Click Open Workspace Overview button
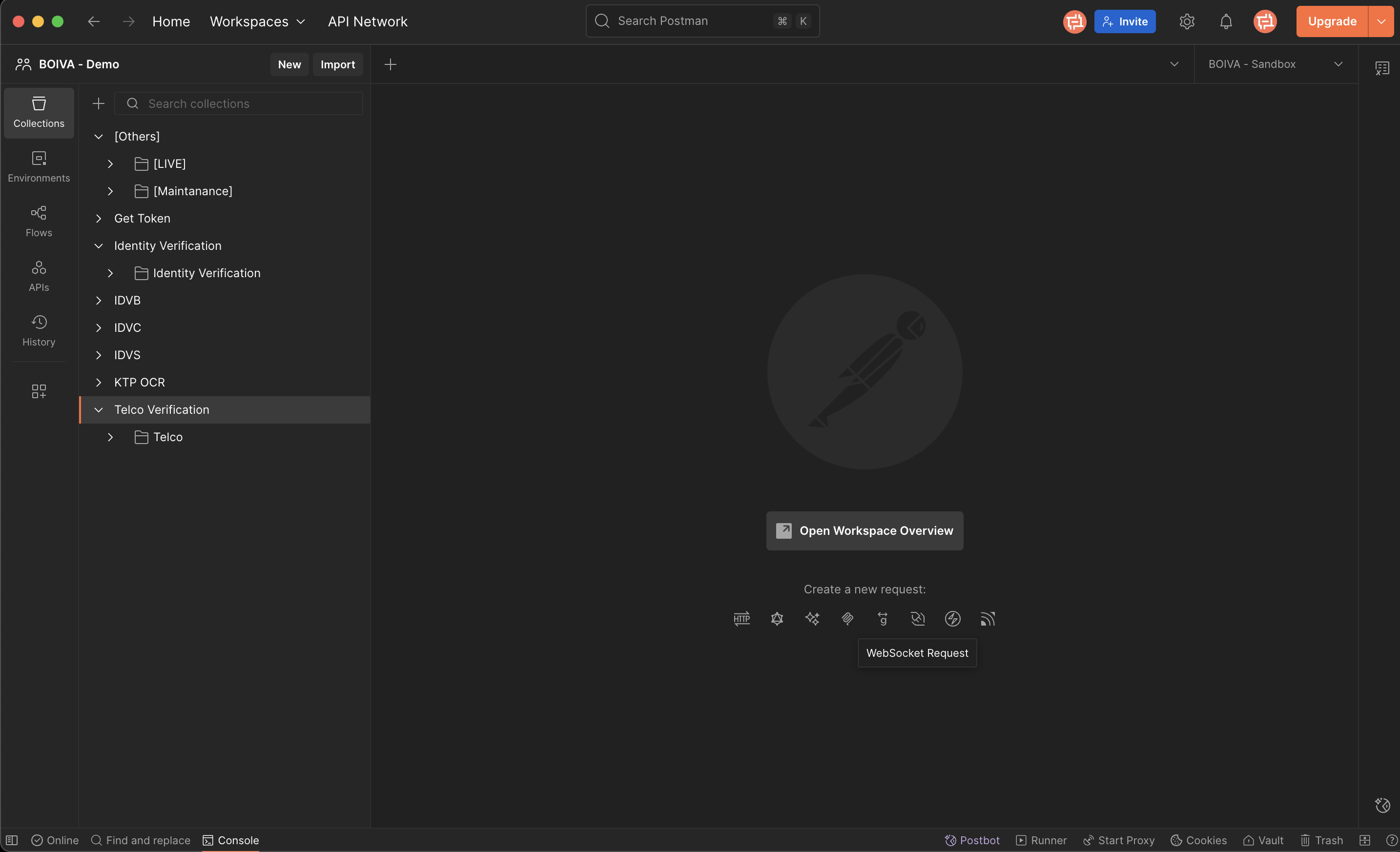 click(864, 530)
